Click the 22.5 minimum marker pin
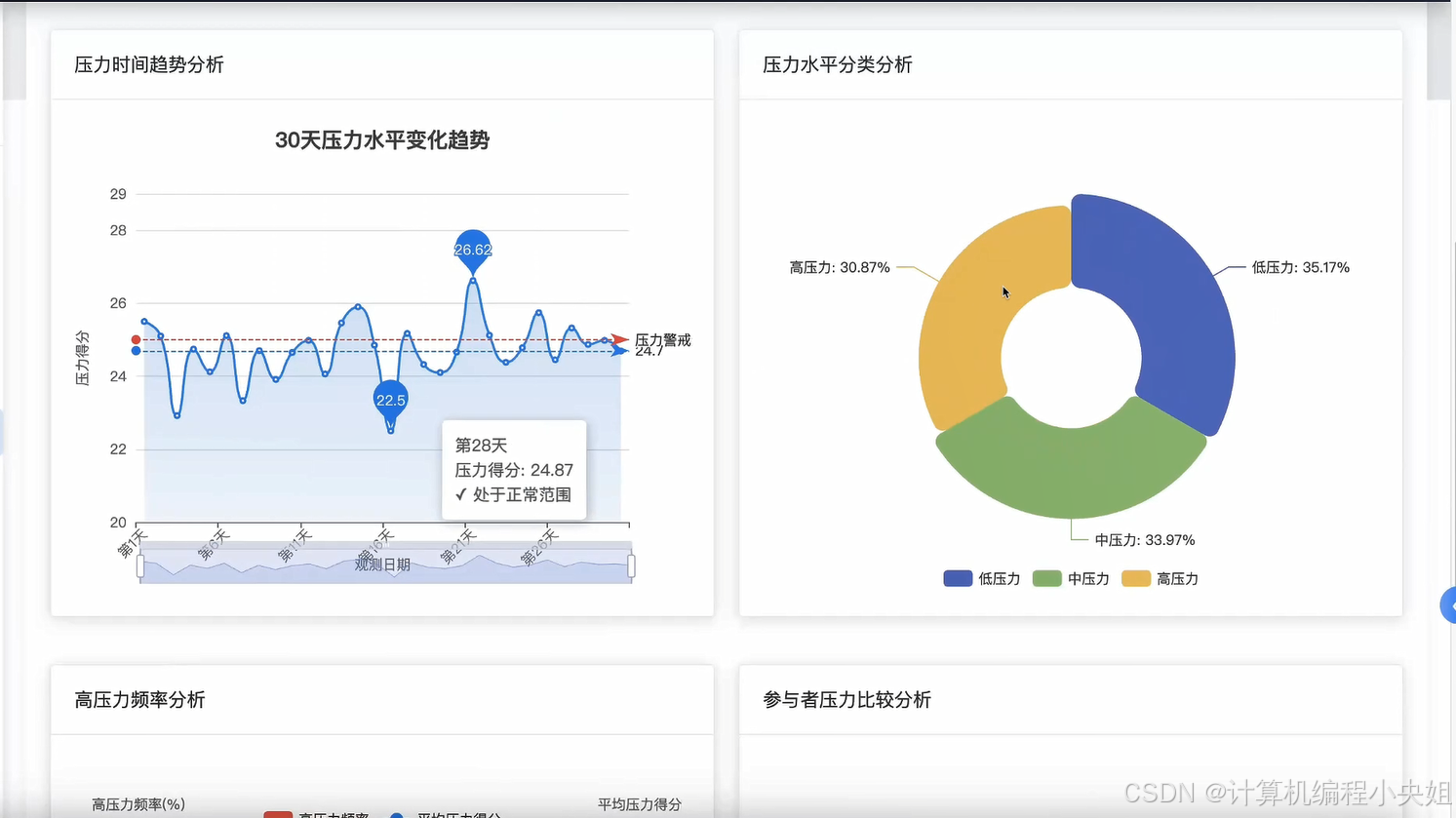The width and height of the screenshot is (1456, 818). [390, 400]
